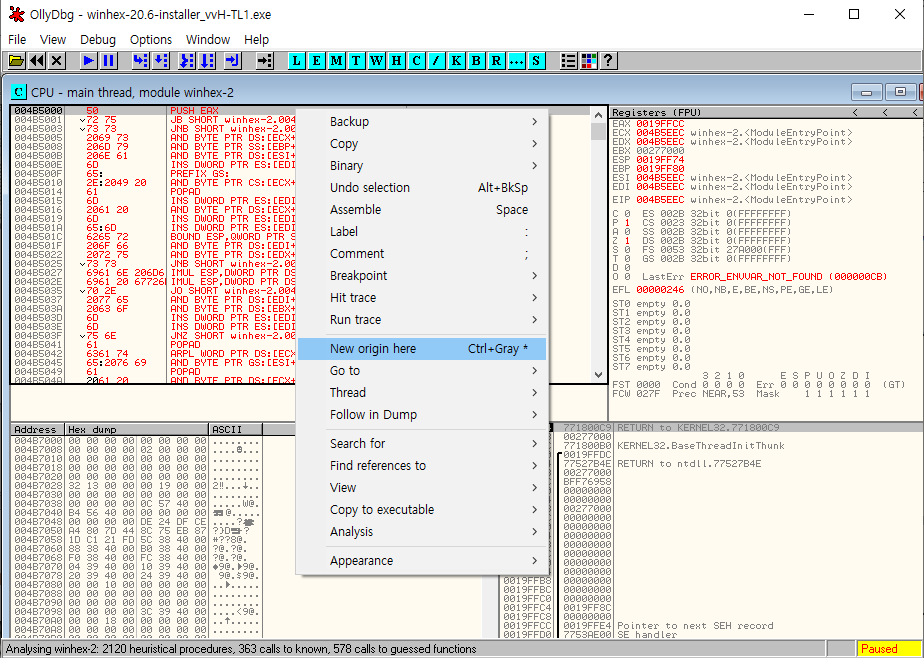Expand the Search for submenu

pos(422,444)
